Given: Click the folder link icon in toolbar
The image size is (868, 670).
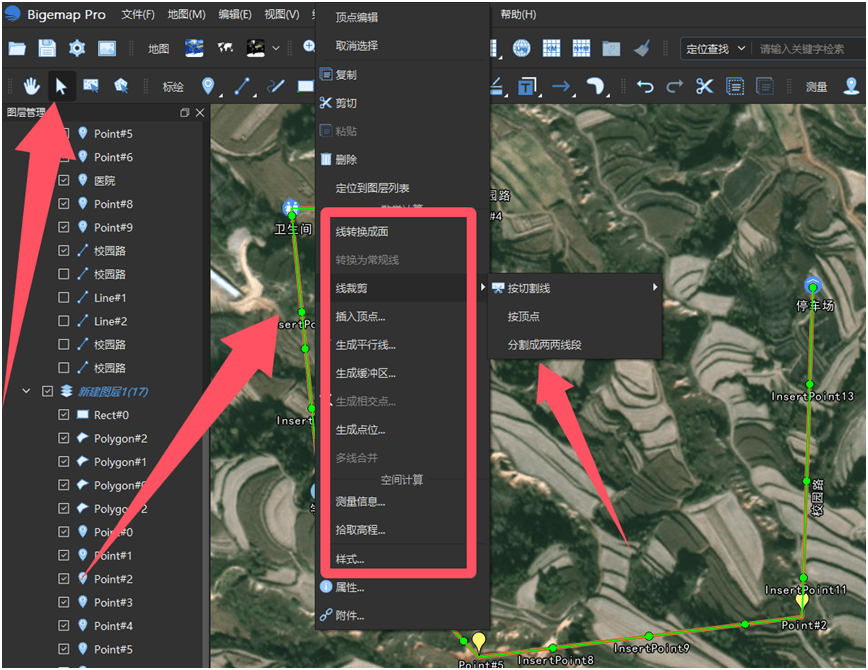Looking at the screenshot, I should pyautogui.click(x=611, y=49).
